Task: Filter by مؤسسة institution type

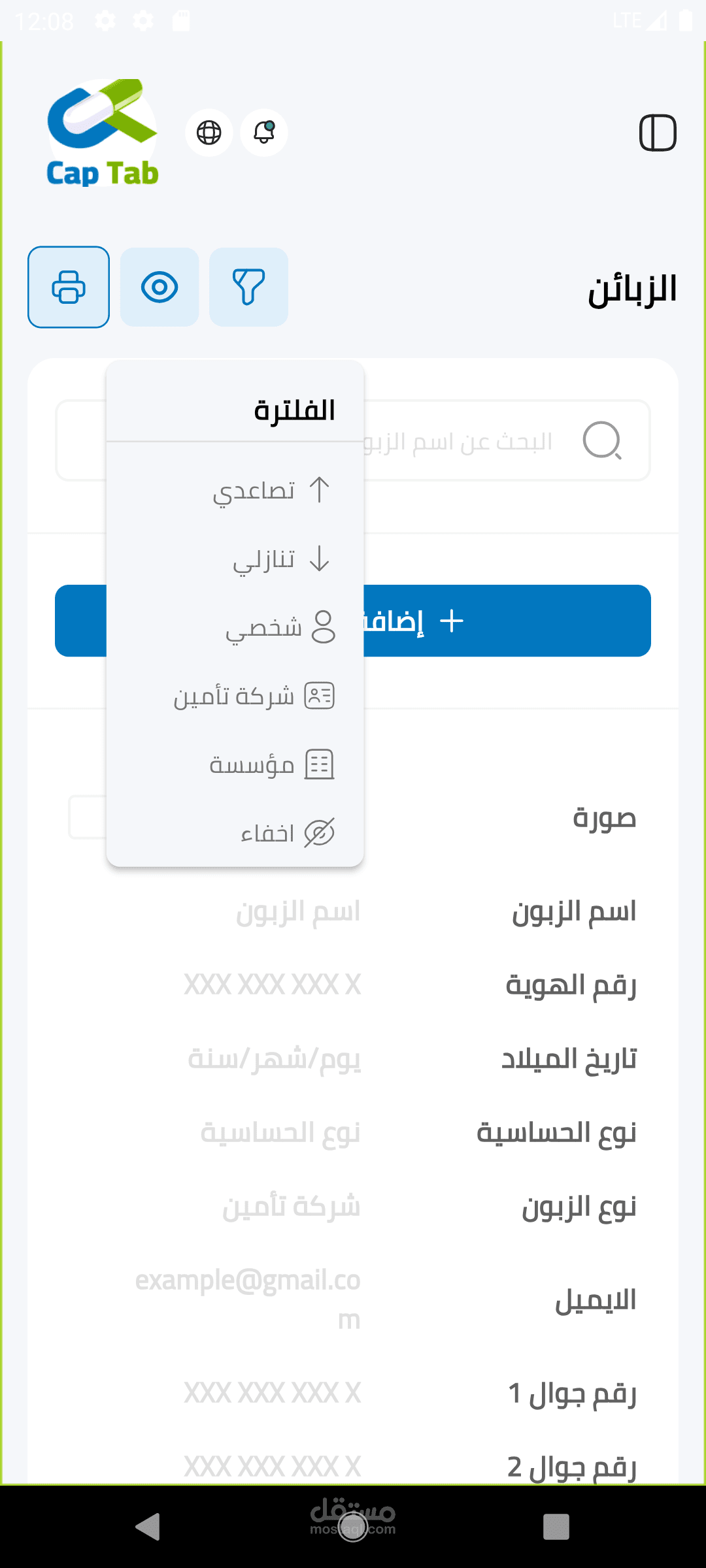Action: point(271,765)
